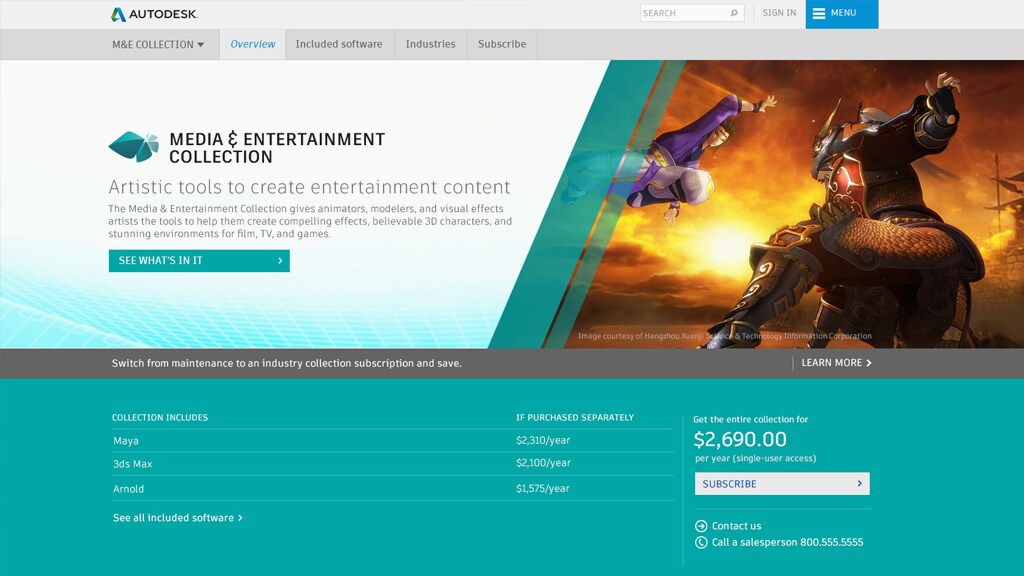Click the Artistic tools to create entertainment content headline
Screen dimensions: 1024x576
(x=309, y=187)
